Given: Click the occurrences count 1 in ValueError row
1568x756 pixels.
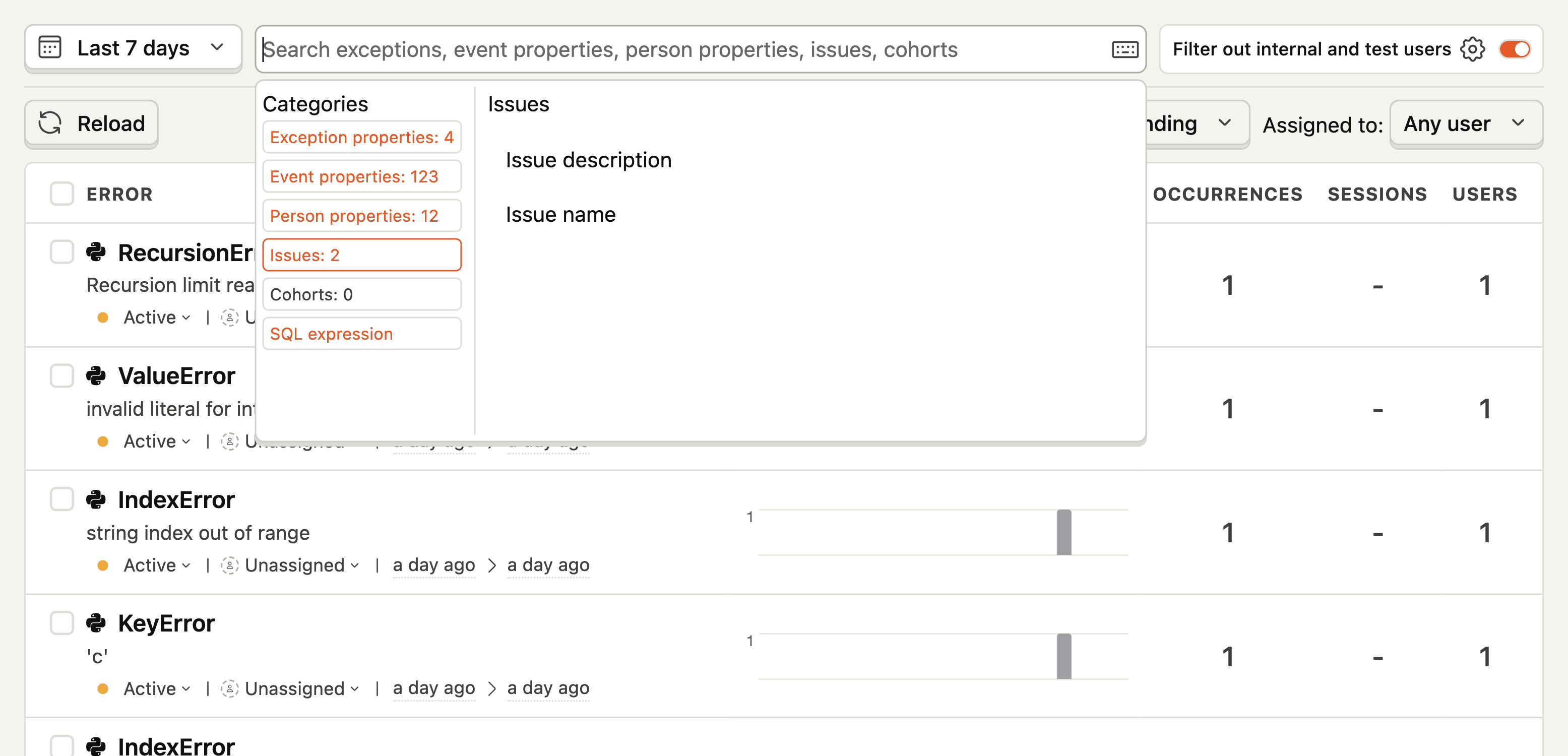Looking at the screenshot, I should click(x=1228, y=408).
